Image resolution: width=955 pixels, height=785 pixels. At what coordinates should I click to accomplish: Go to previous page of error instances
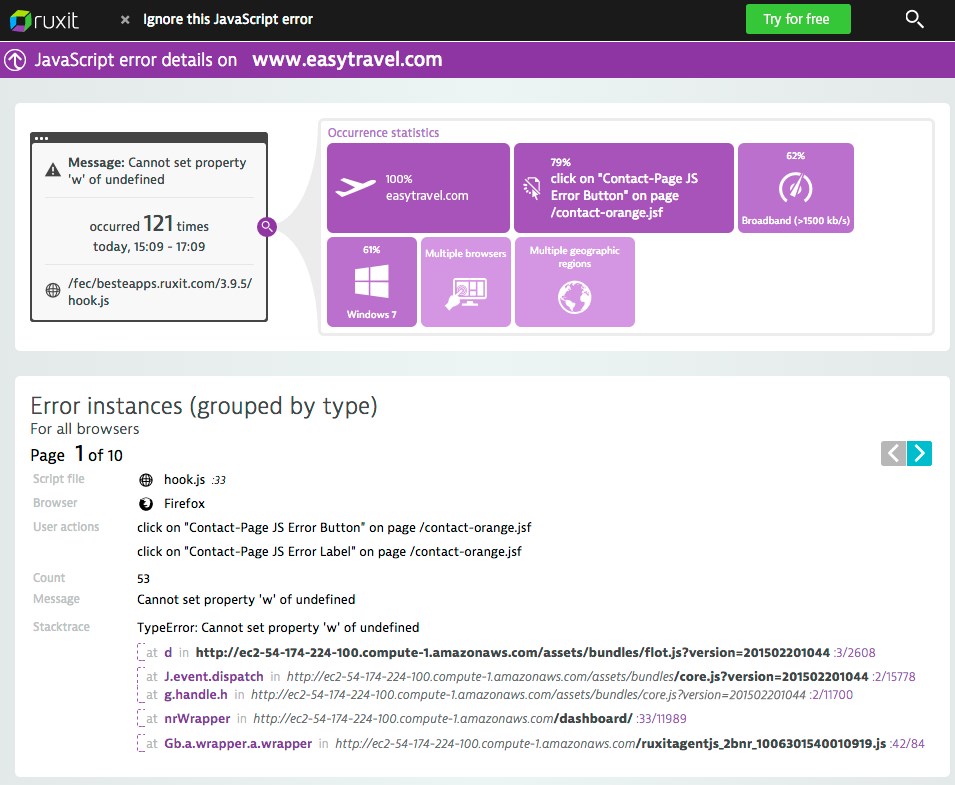pos(893,453)
